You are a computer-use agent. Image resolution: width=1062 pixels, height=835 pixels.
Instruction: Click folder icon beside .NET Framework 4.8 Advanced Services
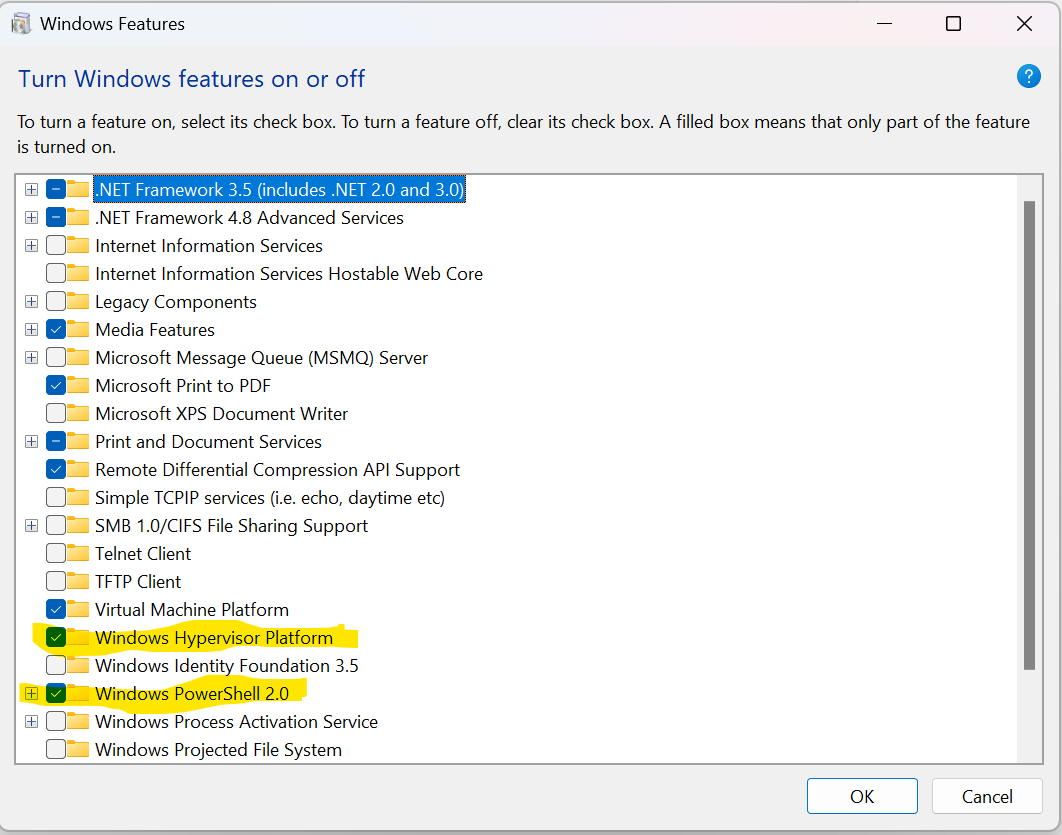pos(78,217)
